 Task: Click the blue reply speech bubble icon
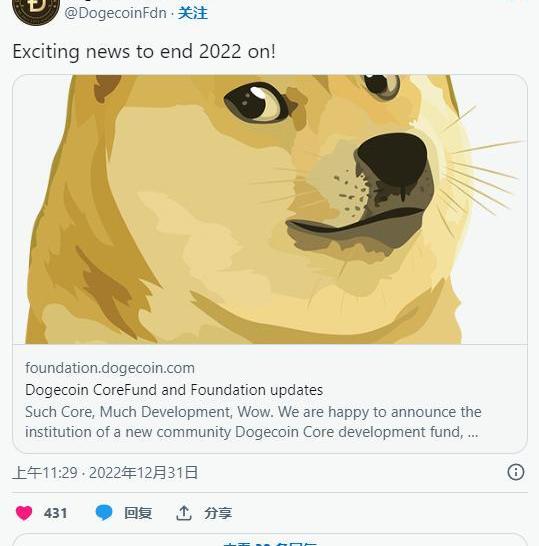(104, 513)
